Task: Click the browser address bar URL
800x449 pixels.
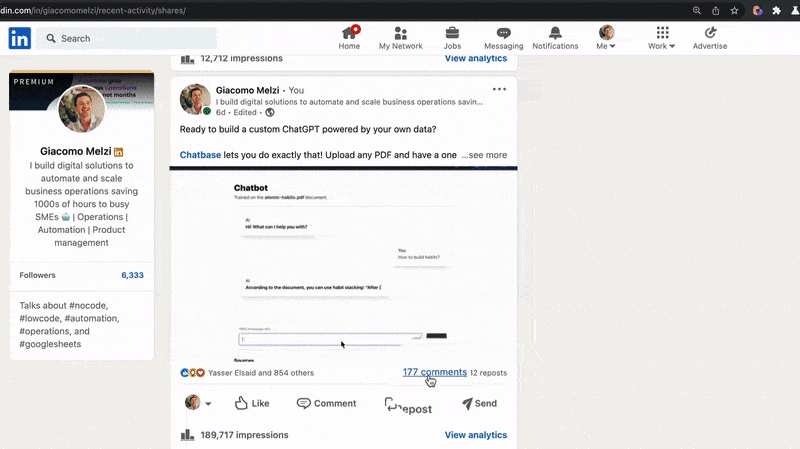Action: (x=93, y=10)
